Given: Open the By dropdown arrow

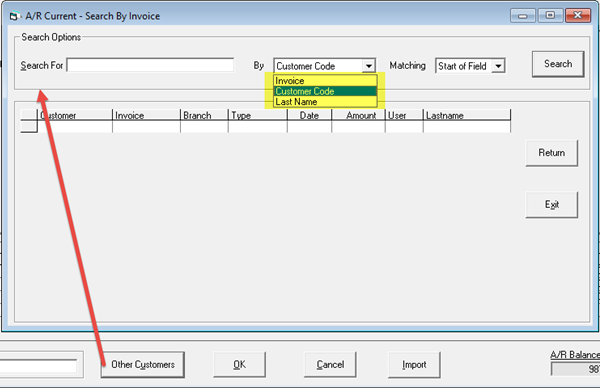Looking at the screenshot, I should click(368, 66).
